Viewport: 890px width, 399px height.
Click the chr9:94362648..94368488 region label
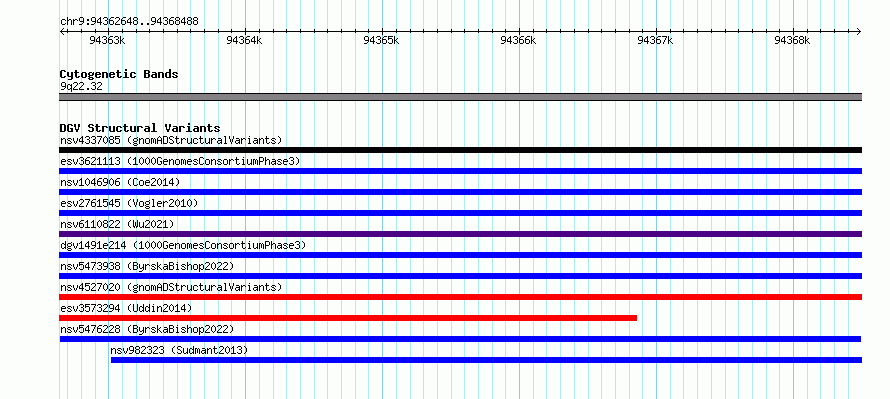[129, 22]
